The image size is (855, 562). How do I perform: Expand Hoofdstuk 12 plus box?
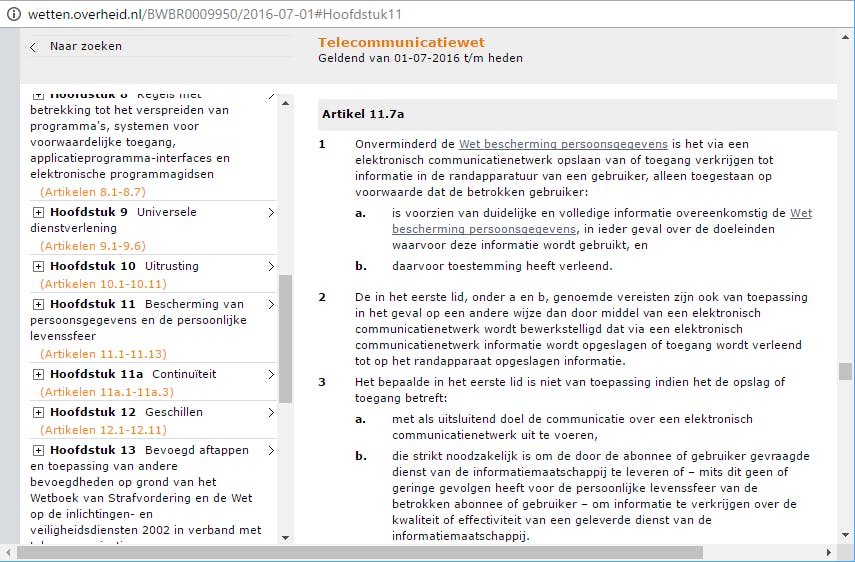point(38,412)
